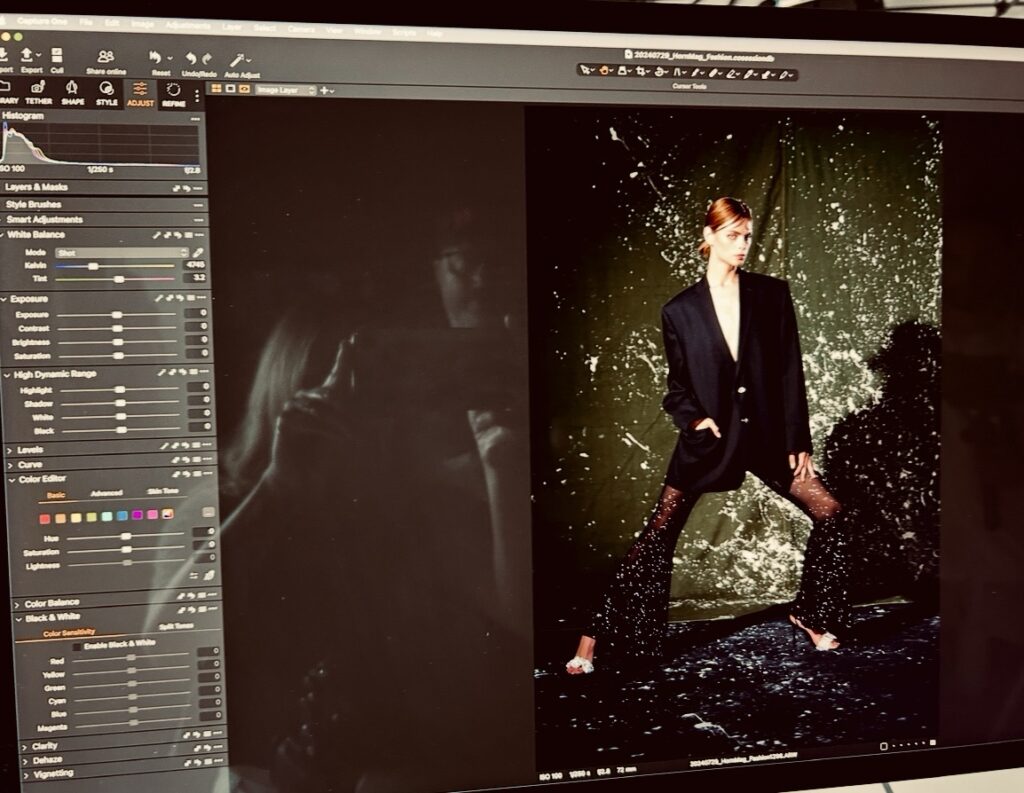Collapse the White Balance panel

[x=3, y=235]
